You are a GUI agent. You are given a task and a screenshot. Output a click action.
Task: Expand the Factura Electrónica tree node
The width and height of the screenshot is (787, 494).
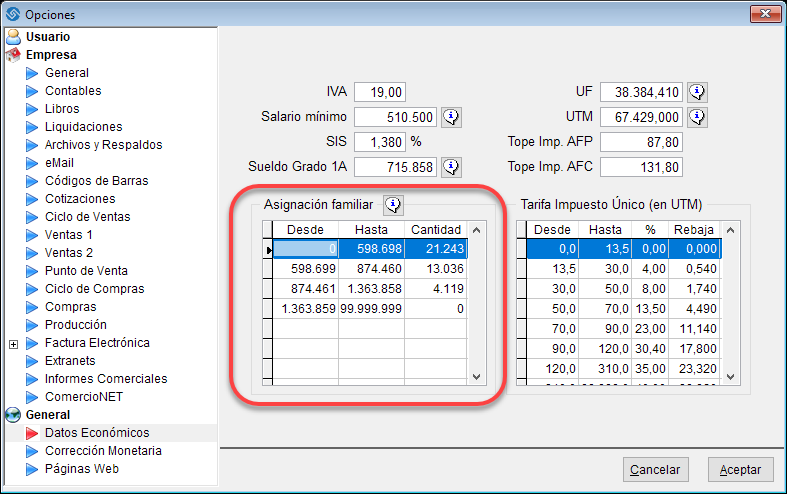click(x=14, y=344)
